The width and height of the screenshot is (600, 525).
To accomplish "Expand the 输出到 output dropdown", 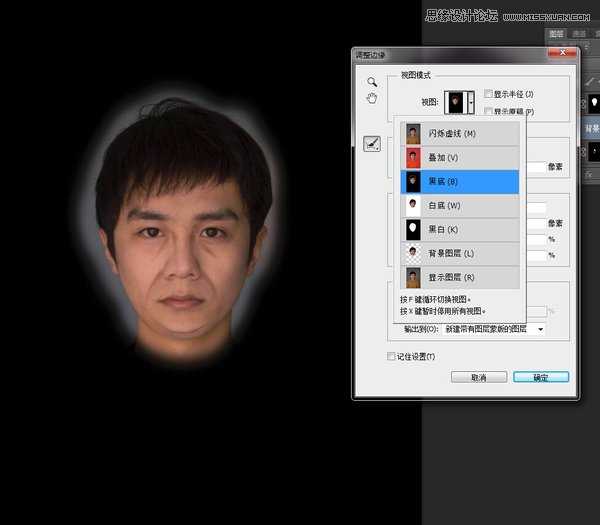I will [x=540, y=328].
